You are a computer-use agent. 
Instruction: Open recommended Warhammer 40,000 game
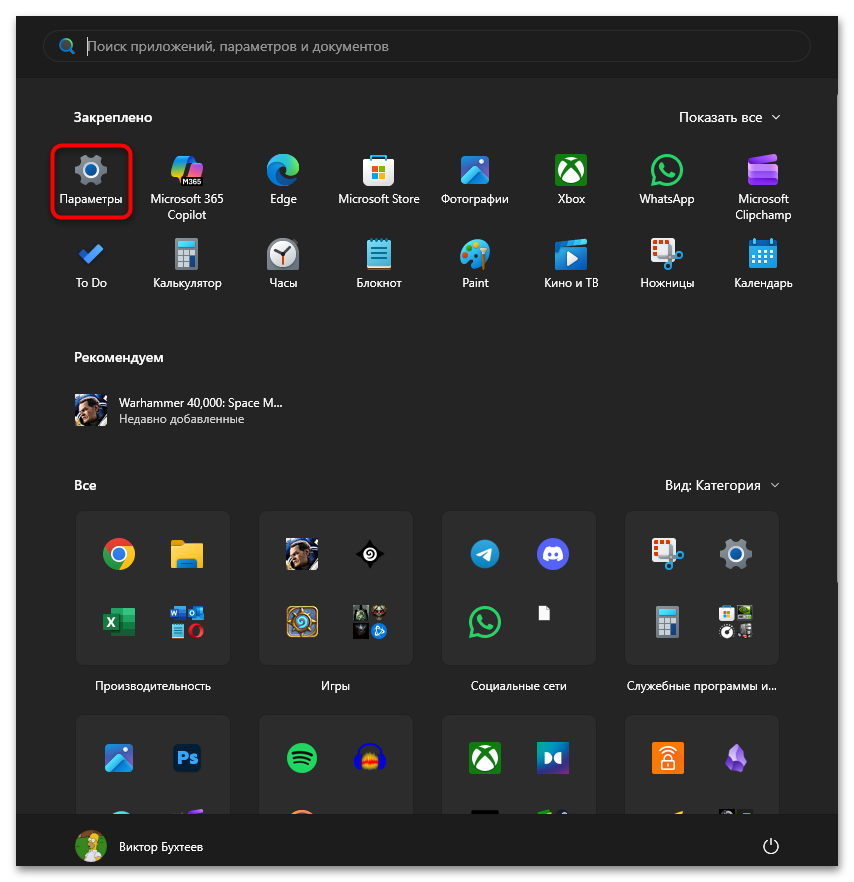pyautogui.click(x=180, y=410)
